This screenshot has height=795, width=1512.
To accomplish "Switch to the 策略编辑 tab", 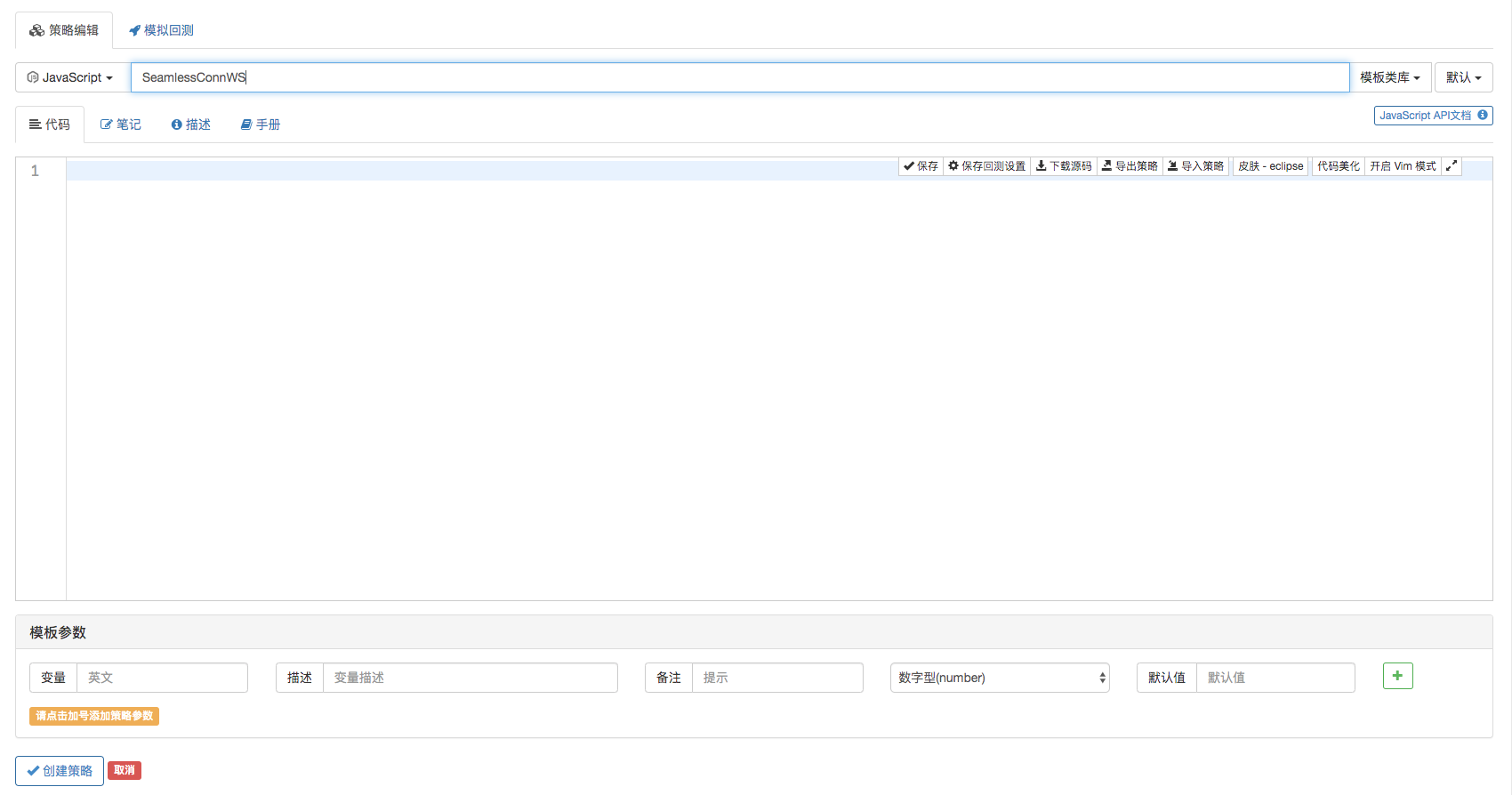I will coord(64,30).
